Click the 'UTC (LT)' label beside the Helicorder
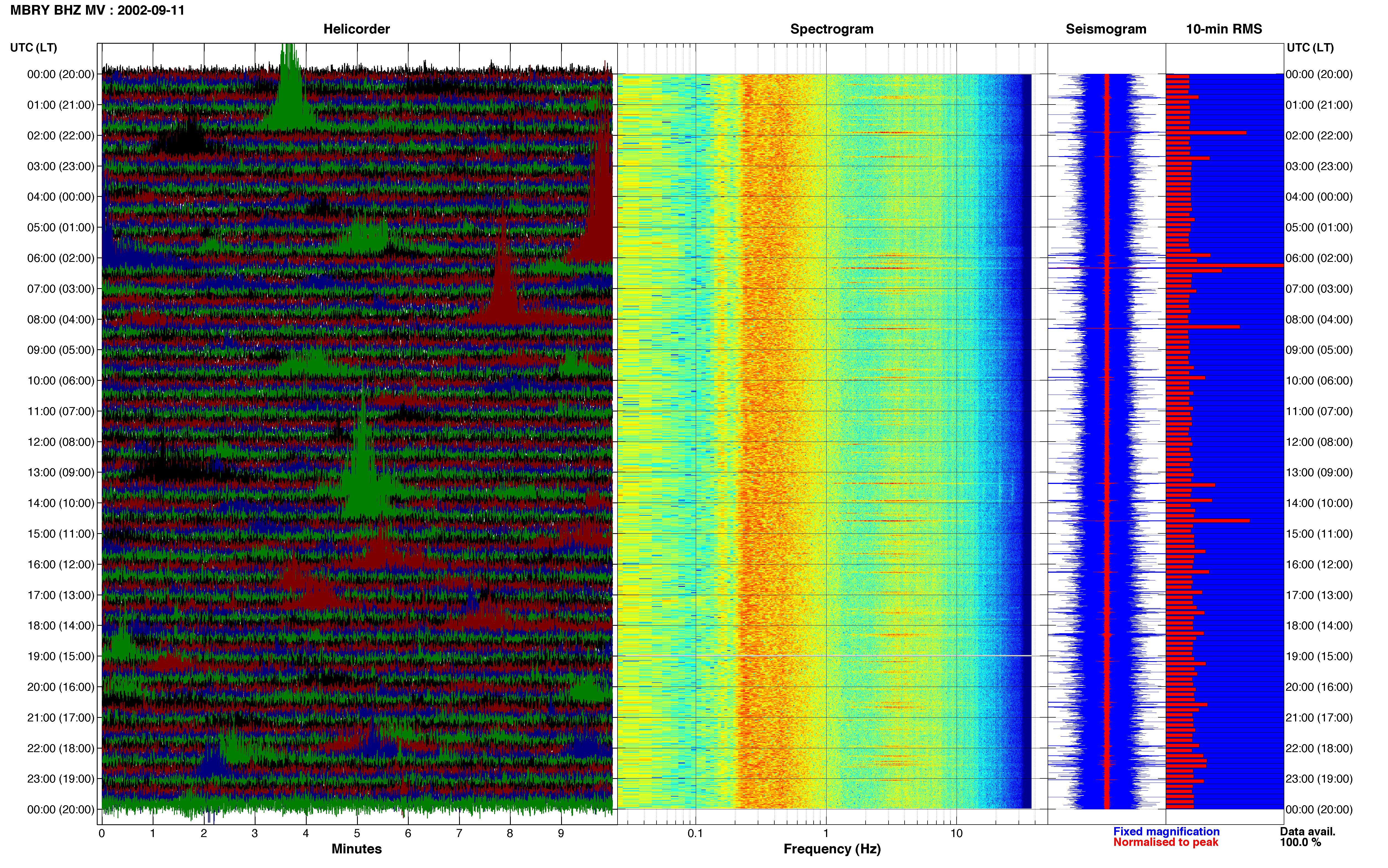This screenshot has width=1388, height=868. 34,48
